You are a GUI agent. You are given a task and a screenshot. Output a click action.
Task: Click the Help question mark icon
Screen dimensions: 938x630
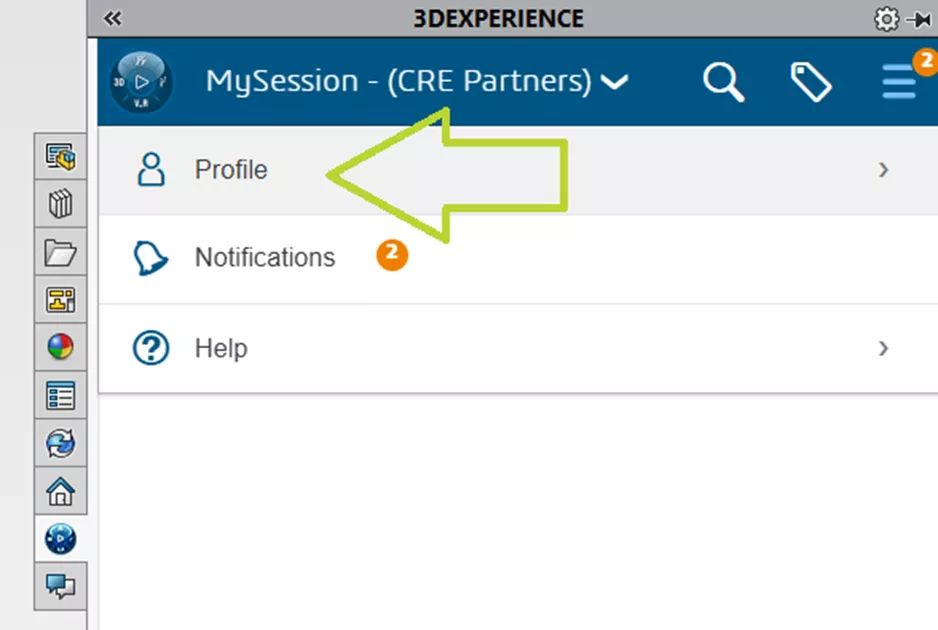click(x=151, y=348)
